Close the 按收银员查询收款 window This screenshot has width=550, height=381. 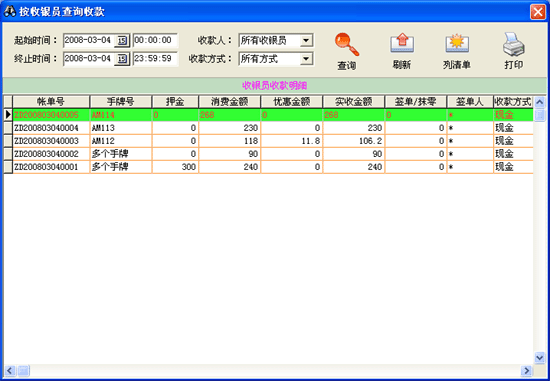click(x=537, y=12)
